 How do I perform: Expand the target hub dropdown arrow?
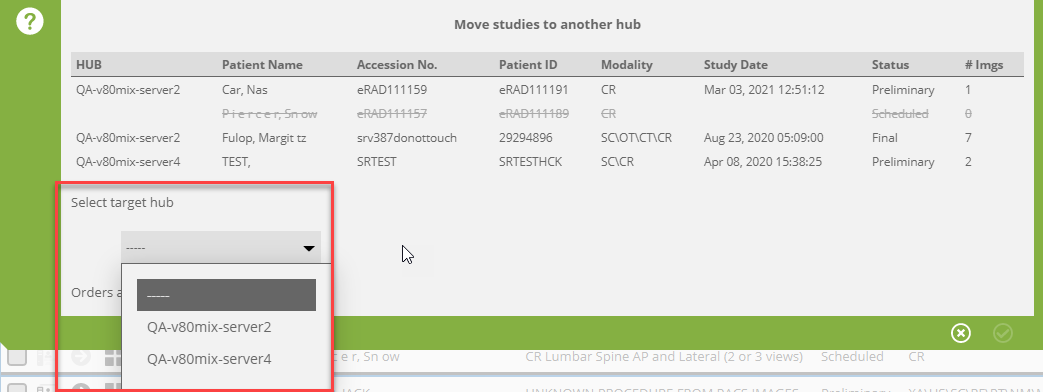pyautogui.click(x=309, y=248)
